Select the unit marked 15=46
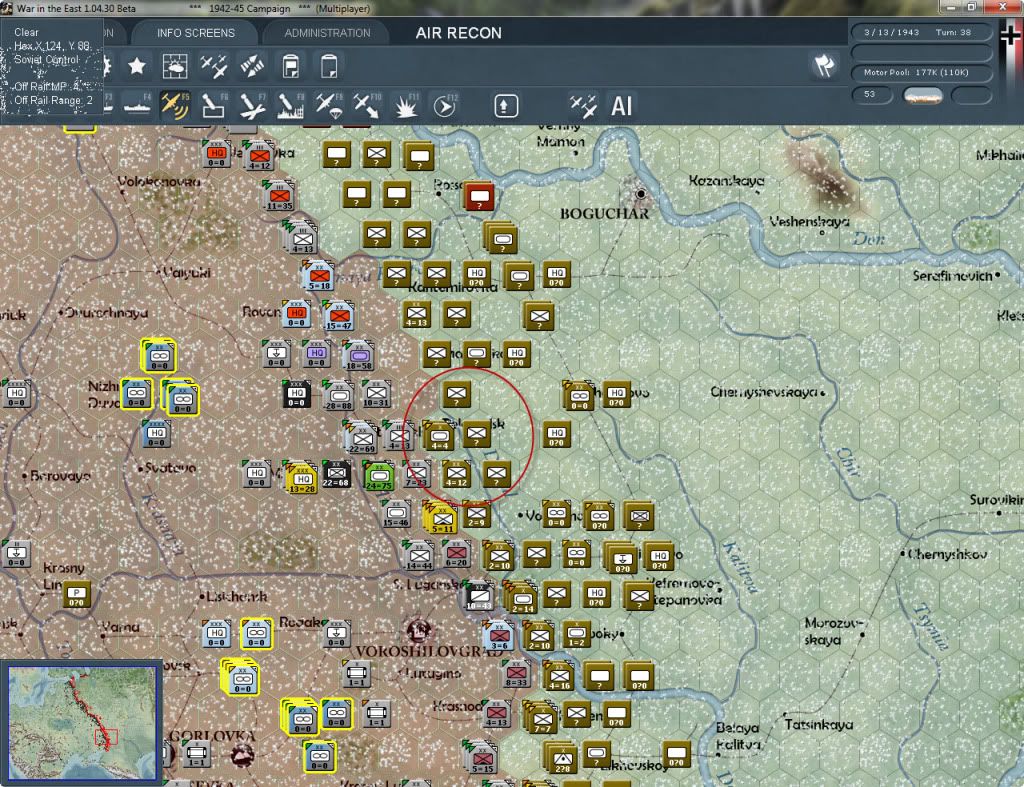This screenshot has width=1024, height=787. (x=396, y=514)
